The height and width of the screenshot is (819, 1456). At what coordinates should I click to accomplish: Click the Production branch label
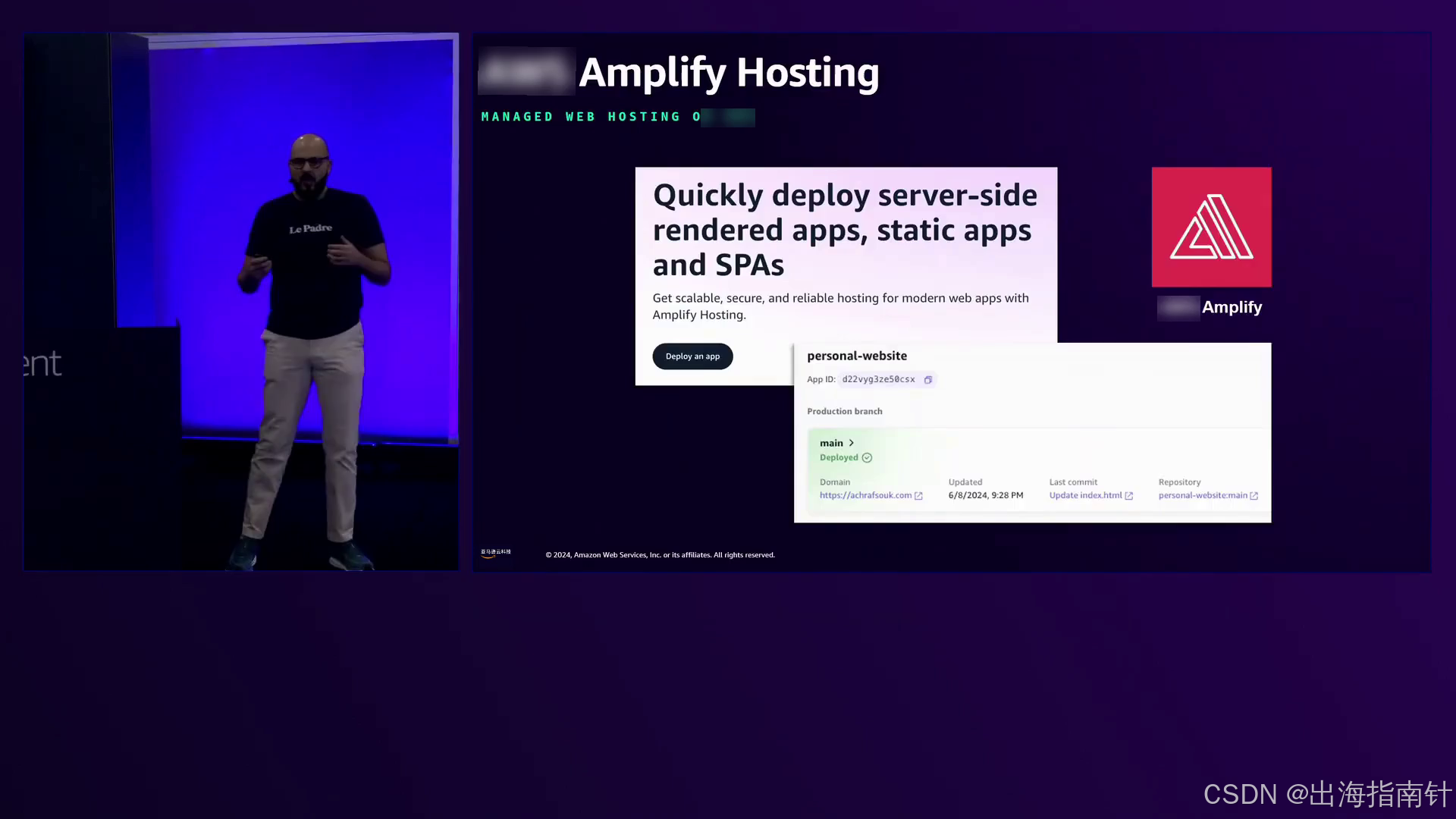(844, 411)
